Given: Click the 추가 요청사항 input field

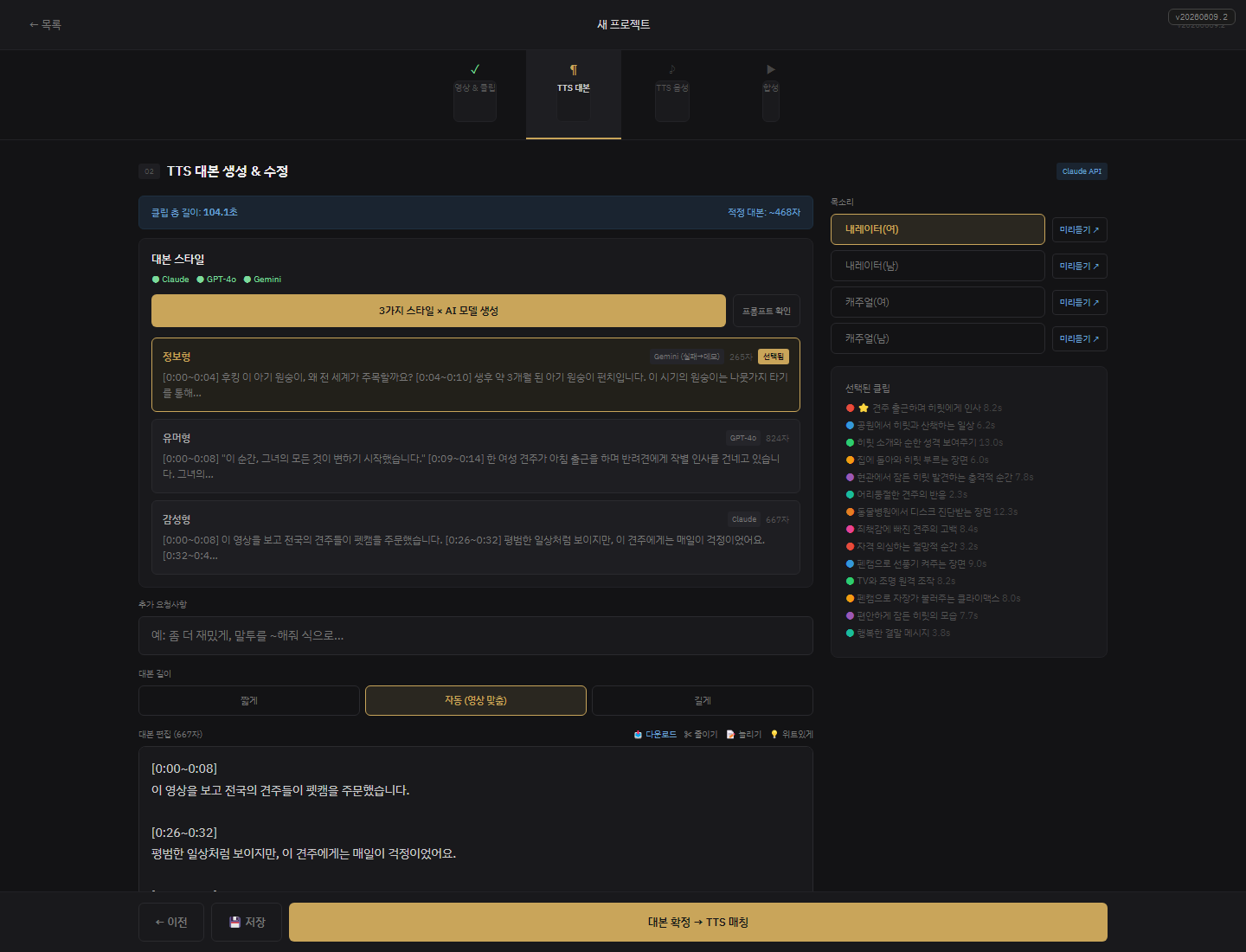Looking at the screenshot, I should point(476,635).
